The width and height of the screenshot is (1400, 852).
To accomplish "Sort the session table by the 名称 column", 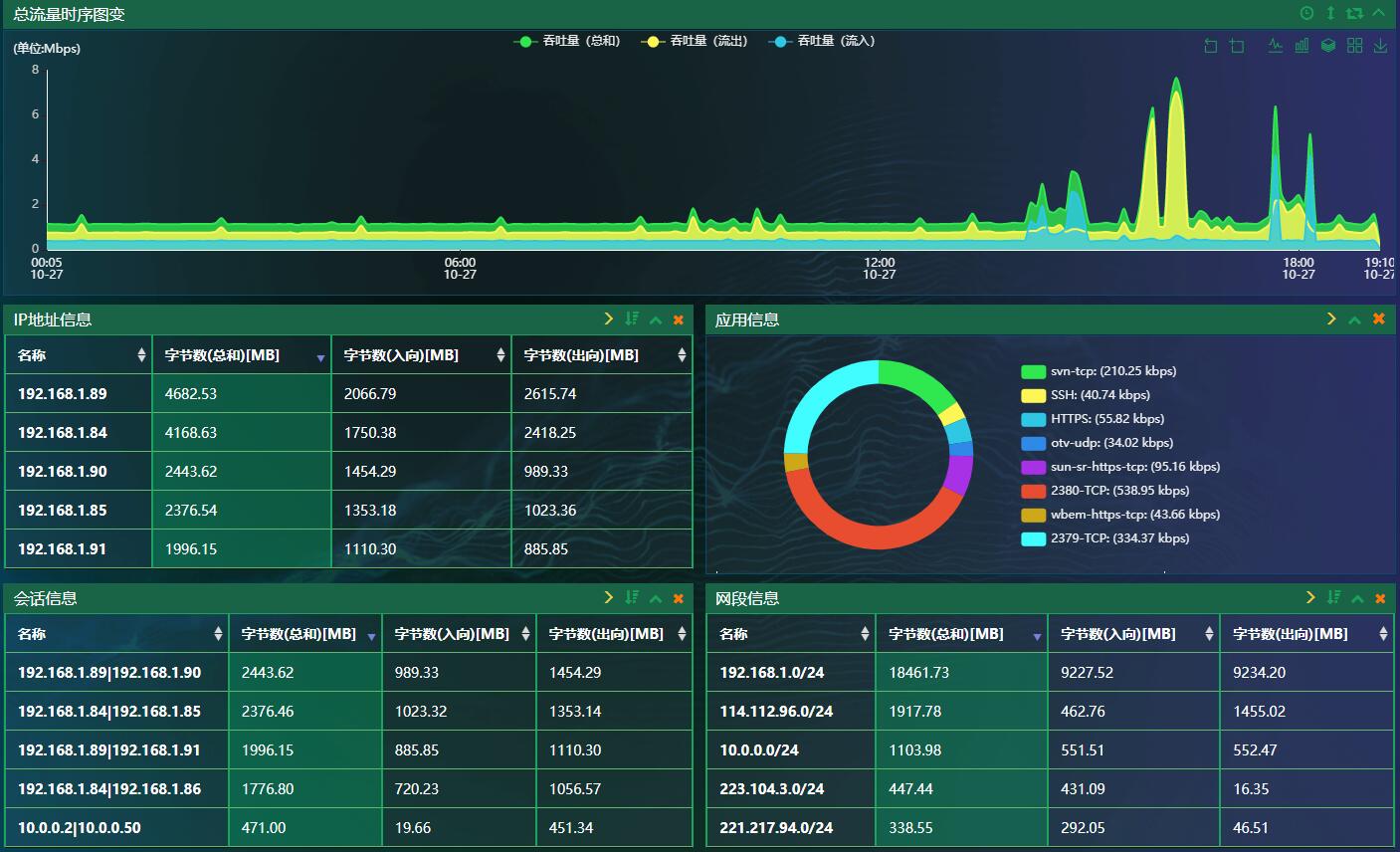I will point(117,634).
